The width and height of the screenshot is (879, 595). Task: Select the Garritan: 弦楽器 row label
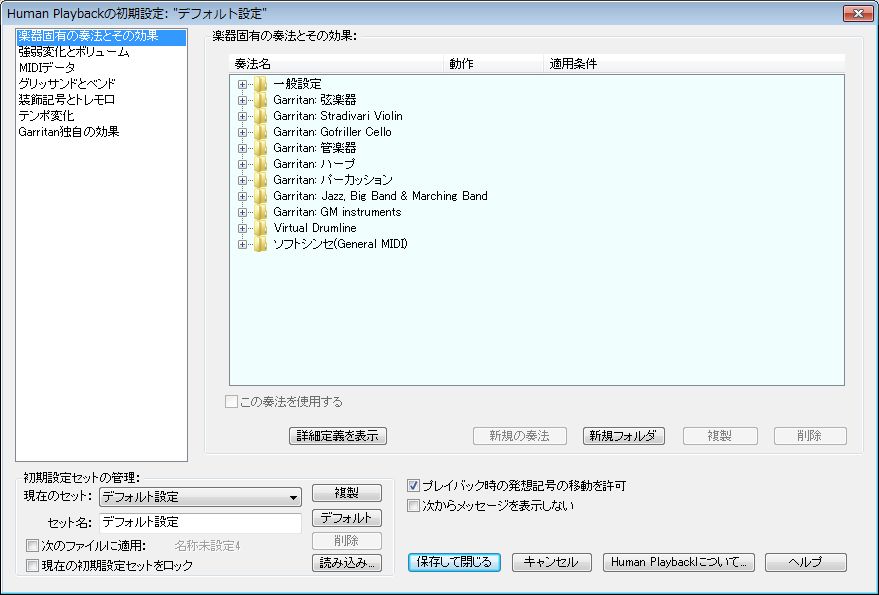click(x=314, y=100)
